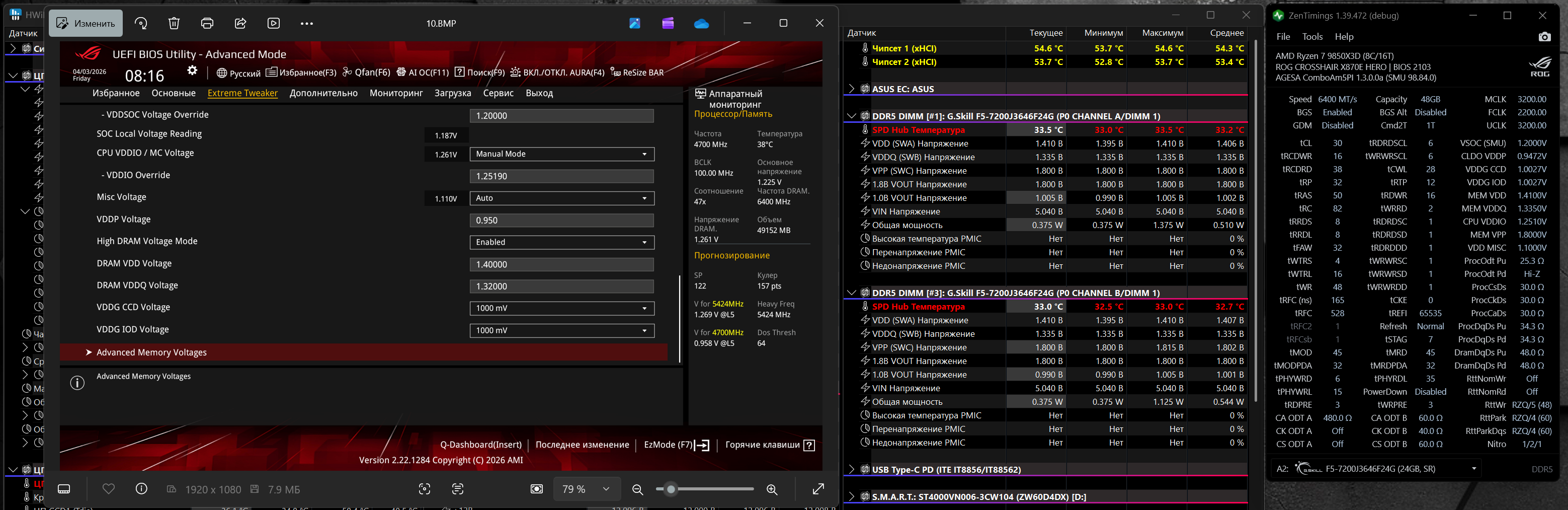
Task: Open the OneDrive cloud icon in Photos
Action: pos(701,23)
